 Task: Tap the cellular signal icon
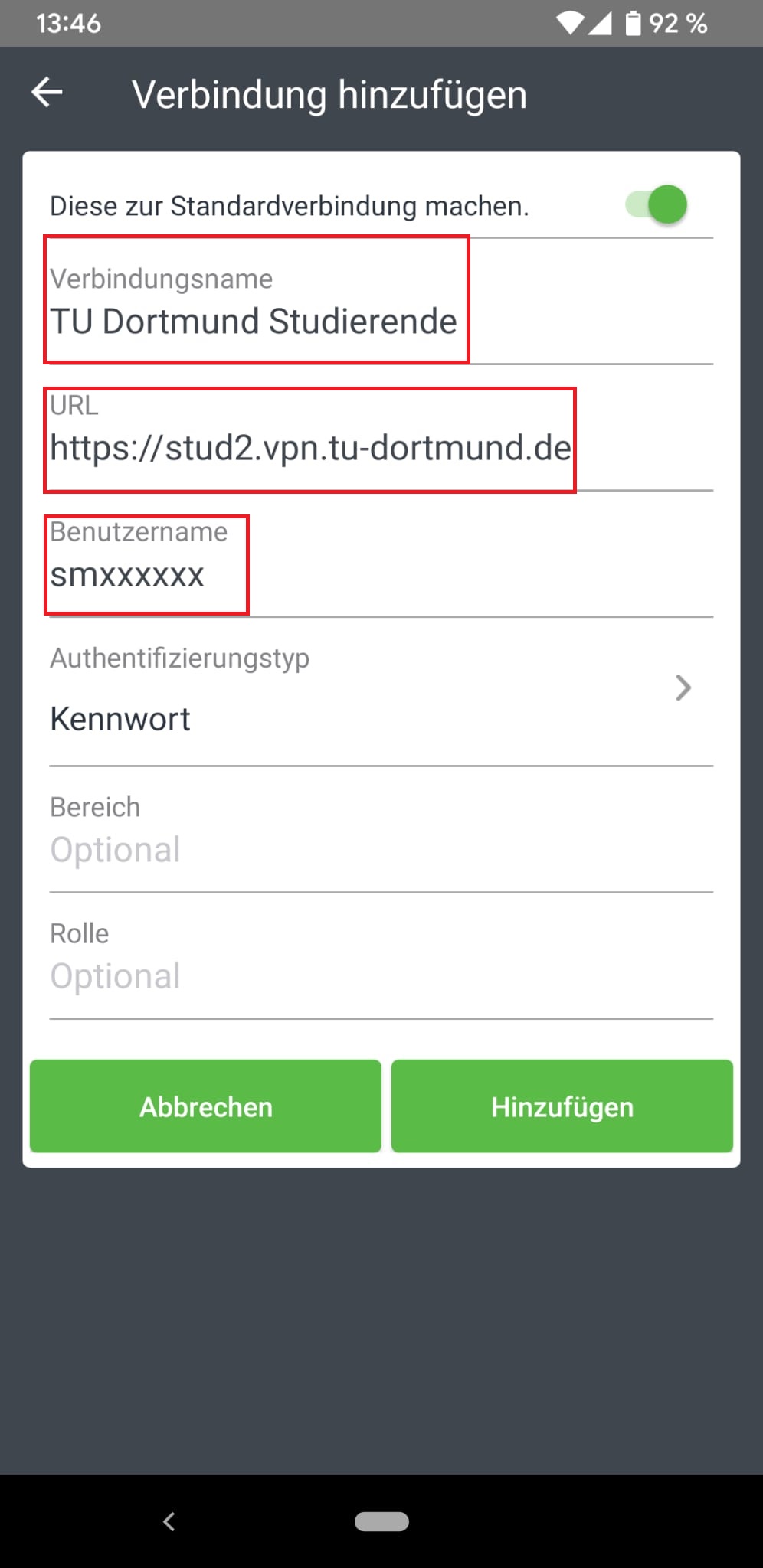coord(600,23)
